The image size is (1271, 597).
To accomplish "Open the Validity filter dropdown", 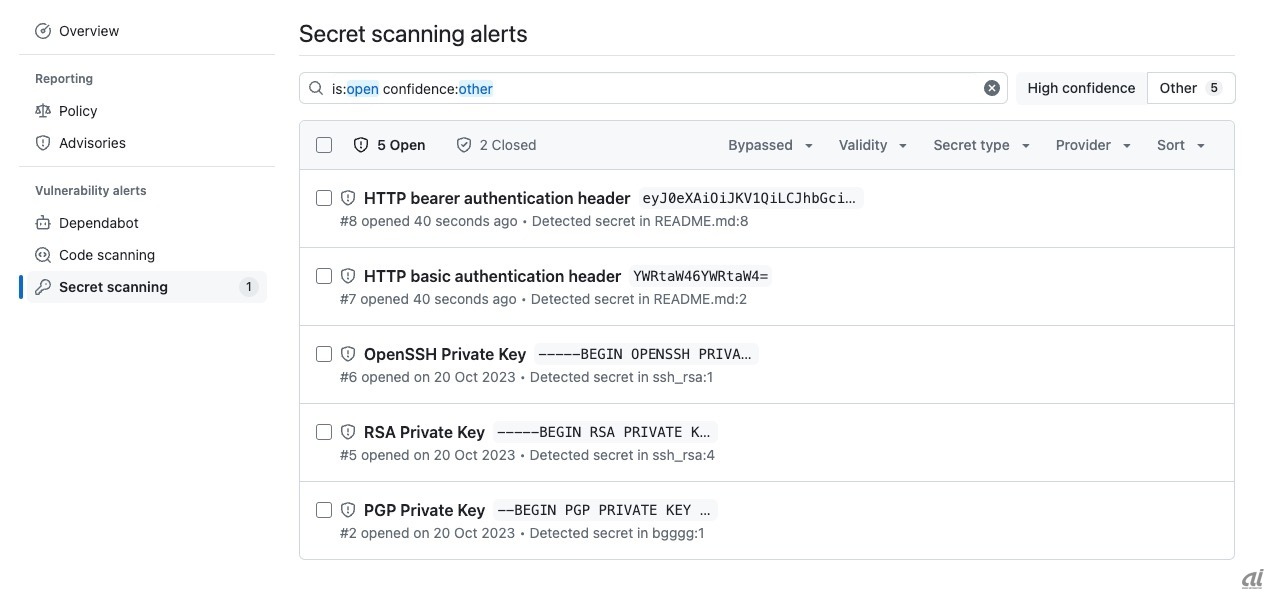I will point(872,145).
